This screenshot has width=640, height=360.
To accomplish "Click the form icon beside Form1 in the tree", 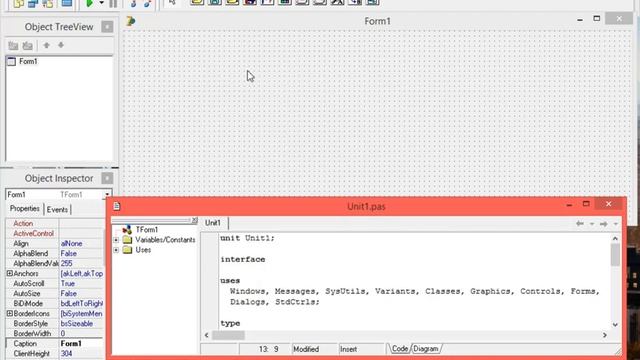I will tap(11, 62).
